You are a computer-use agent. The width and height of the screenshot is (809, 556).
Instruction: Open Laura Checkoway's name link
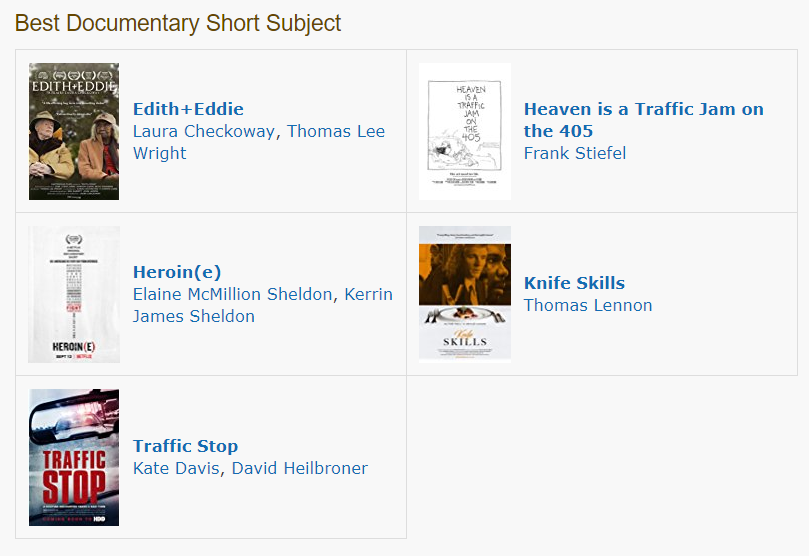tap(204, 131)
